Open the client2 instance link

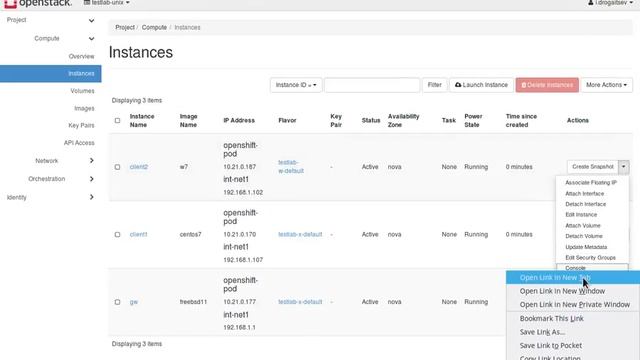[x=139, y=167]
